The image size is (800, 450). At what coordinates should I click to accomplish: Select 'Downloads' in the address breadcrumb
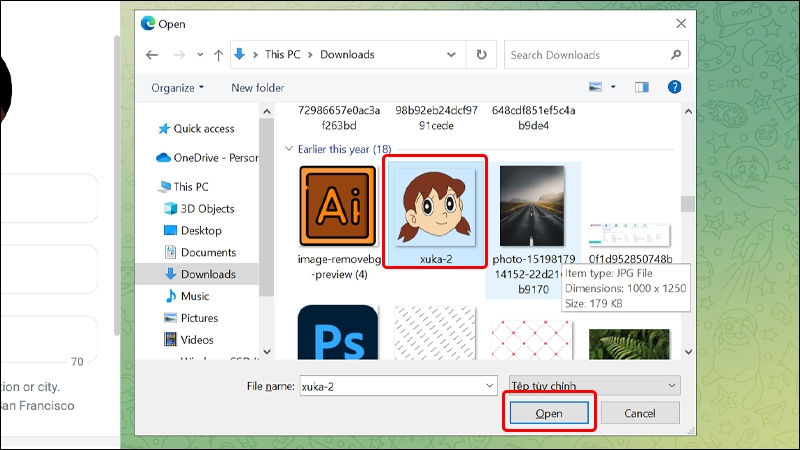(347, 54)
